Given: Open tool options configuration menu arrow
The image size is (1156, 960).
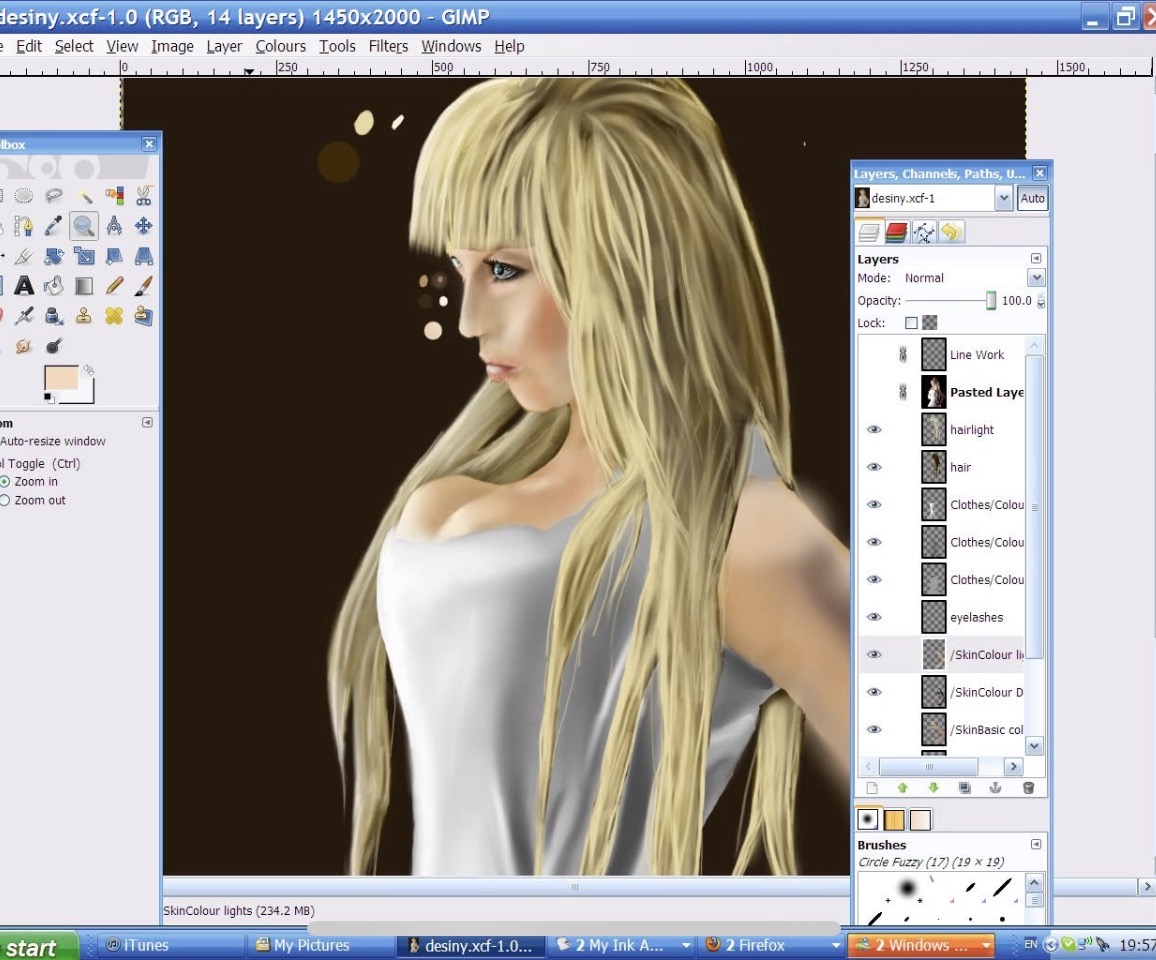Looking at the screenshot, I should coord(147,422).
